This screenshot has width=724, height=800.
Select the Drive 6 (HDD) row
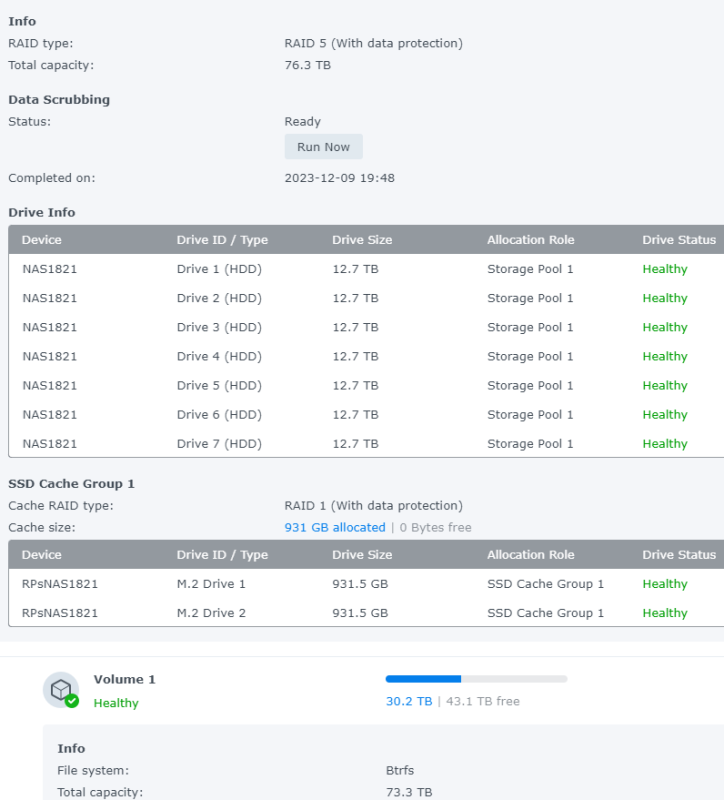coord(366,414)
